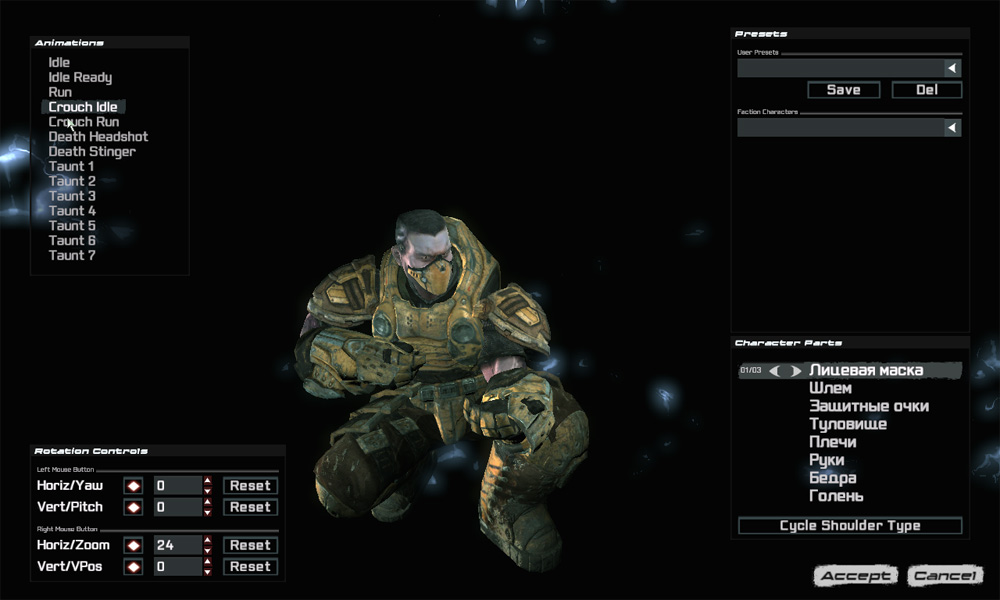Cycle to previous Лицевая маска option
This screenshot has width=1000, height=600.
point(774,370)
